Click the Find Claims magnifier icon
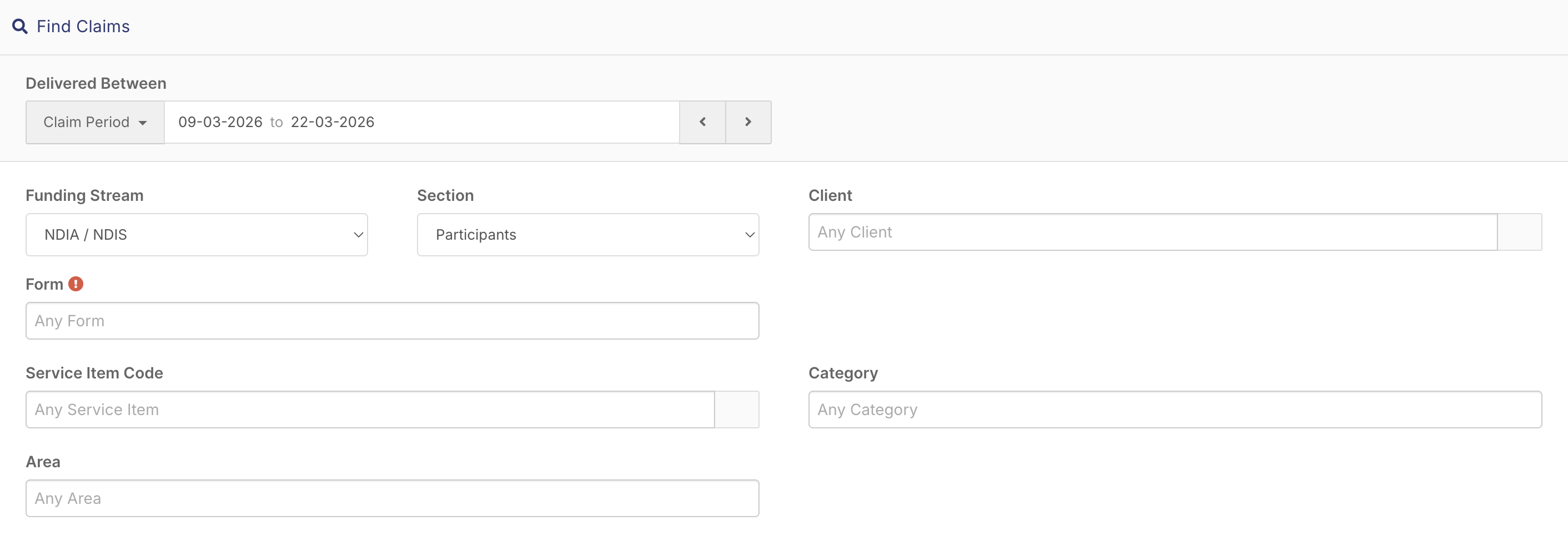This screenshot has width=1568, height=546. tap(20, 26)
